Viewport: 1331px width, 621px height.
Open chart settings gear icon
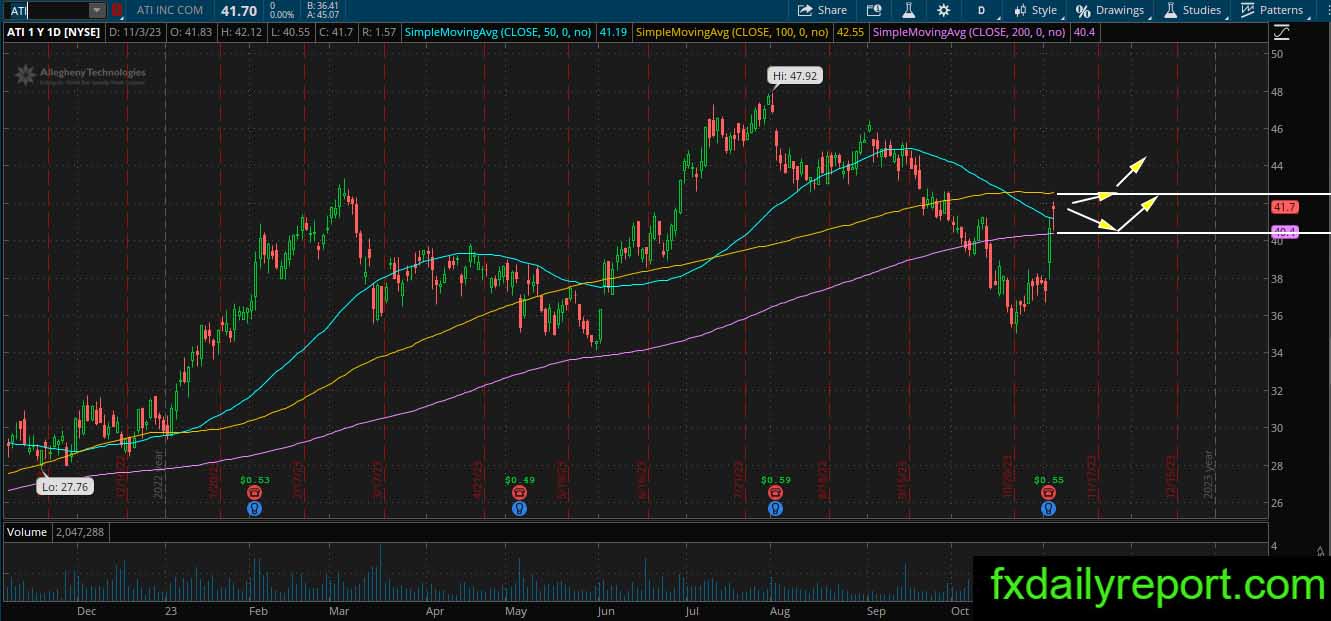point(943,10)
